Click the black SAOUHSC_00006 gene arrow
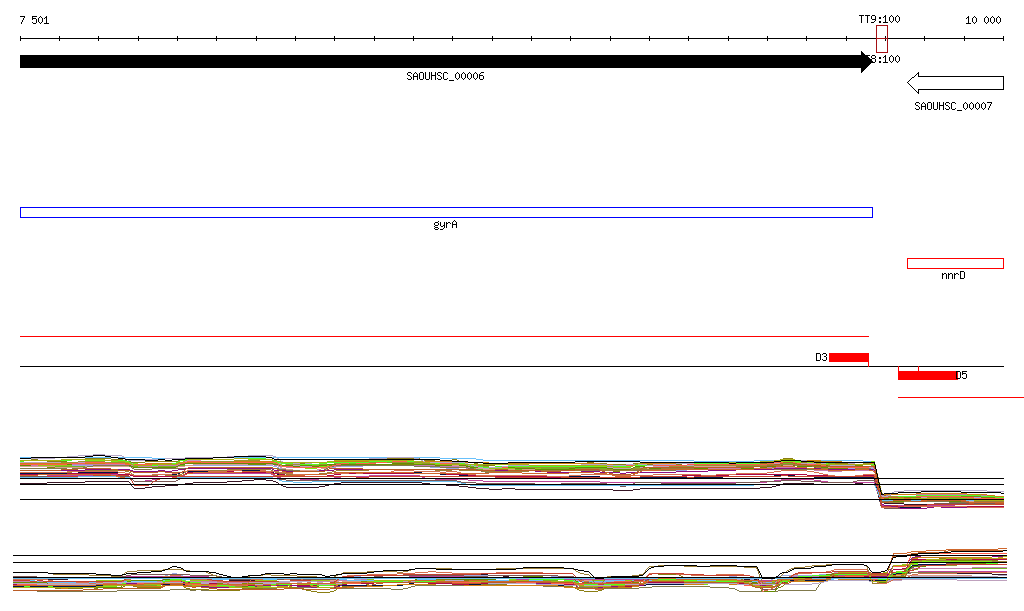Image resolution: width=1024 pixels, height=611 pixels. [x=440, y=62]
